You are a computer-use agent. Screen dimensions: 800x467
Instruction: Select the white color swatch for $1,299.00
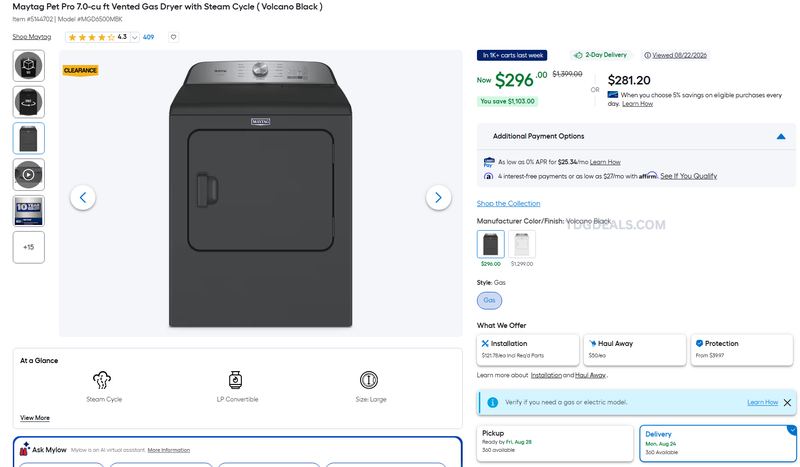click(522, 244)
